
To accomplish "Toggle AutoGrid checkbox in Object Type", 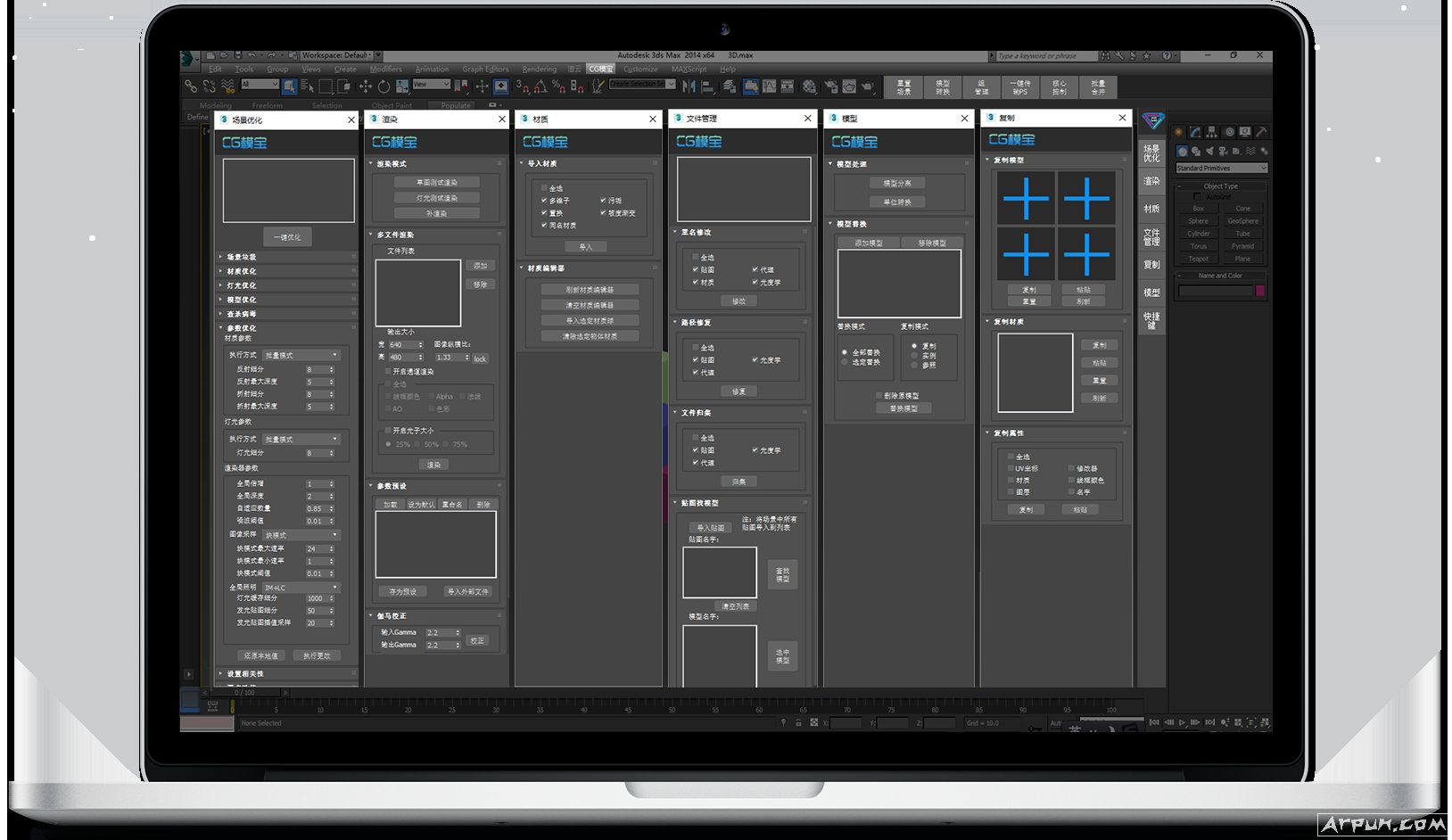I will point(1197,196).
